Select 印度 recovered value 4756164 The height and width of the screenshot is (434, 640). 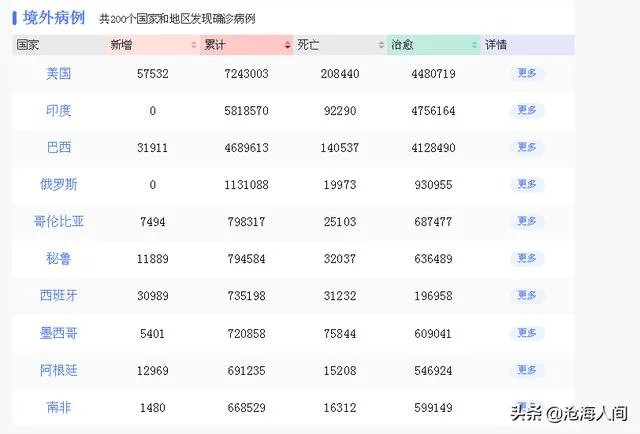click(433, 111)
